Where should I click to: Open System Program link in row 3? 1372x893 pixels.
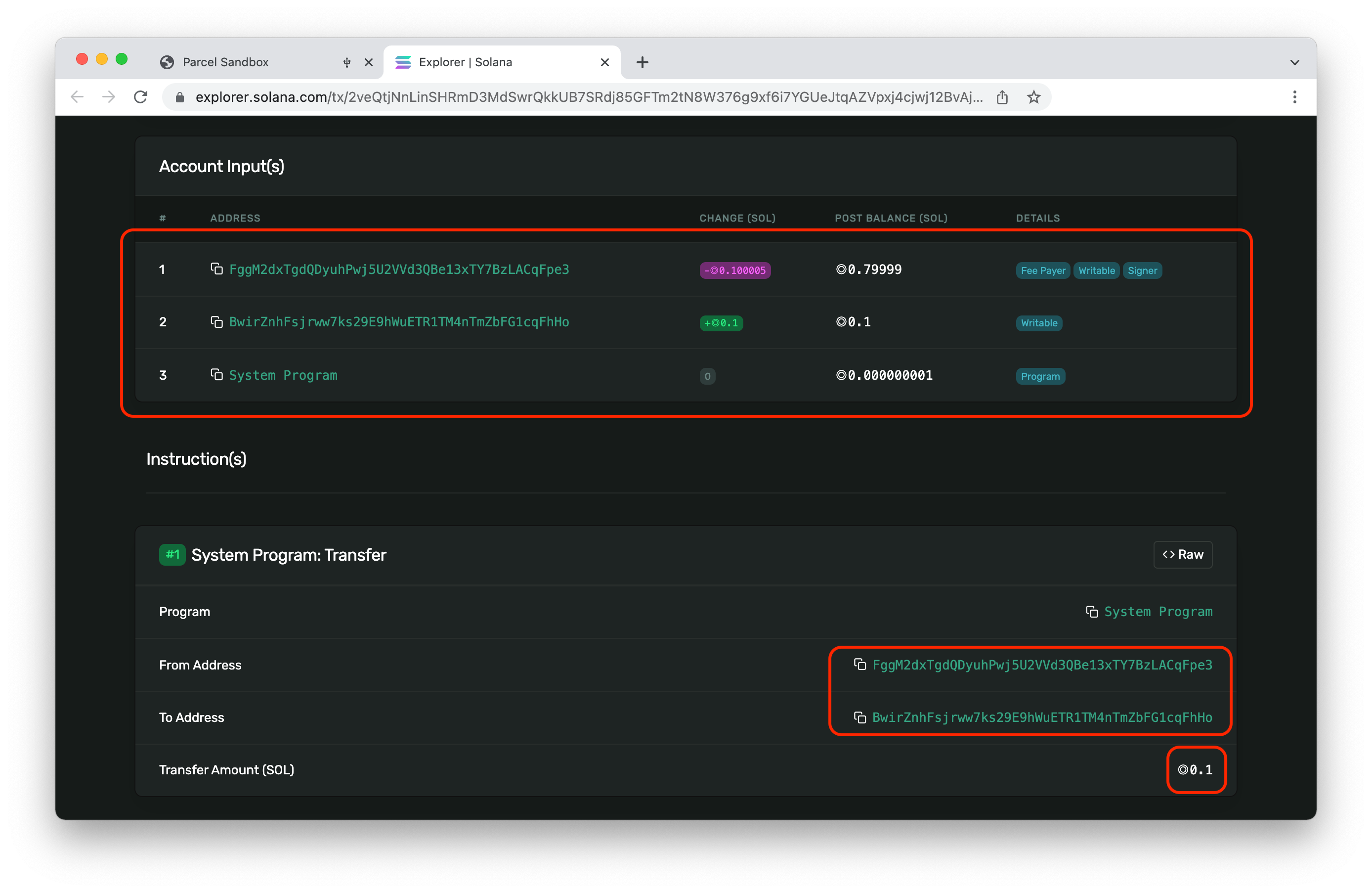tap(283, 376)
